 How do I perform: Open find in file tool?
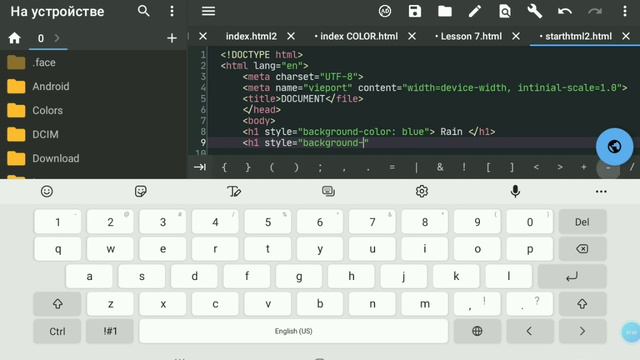(x=505, y=11)
